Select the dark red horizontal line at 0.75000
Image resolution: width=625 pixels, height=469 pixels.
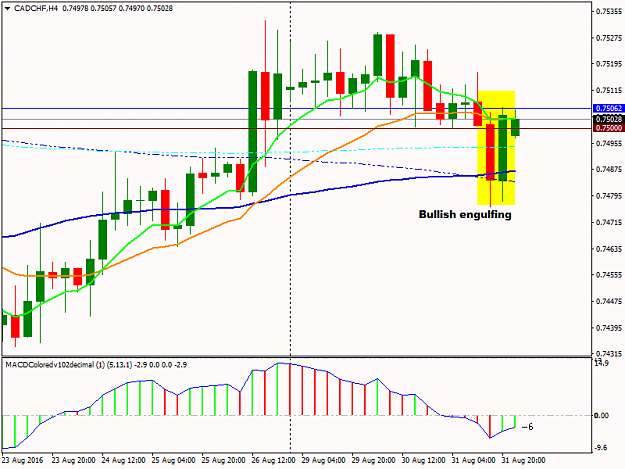click(x=297, y=128)
